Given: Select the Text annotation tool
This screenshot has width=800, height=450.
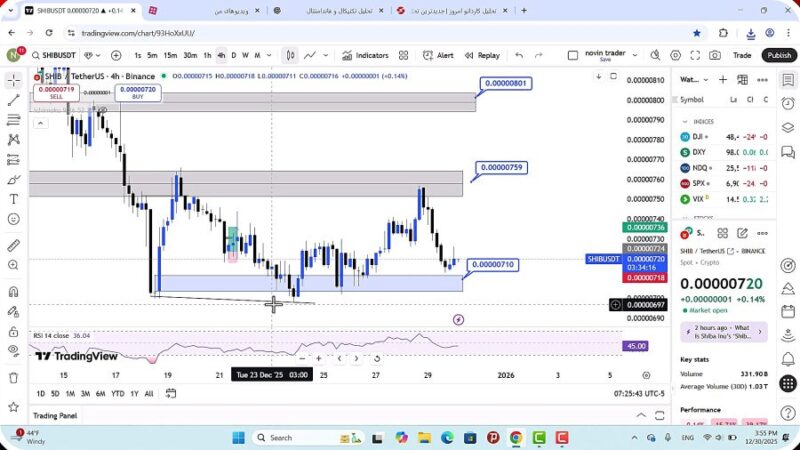Looking at the screenshot, I should tap(14, 199).
